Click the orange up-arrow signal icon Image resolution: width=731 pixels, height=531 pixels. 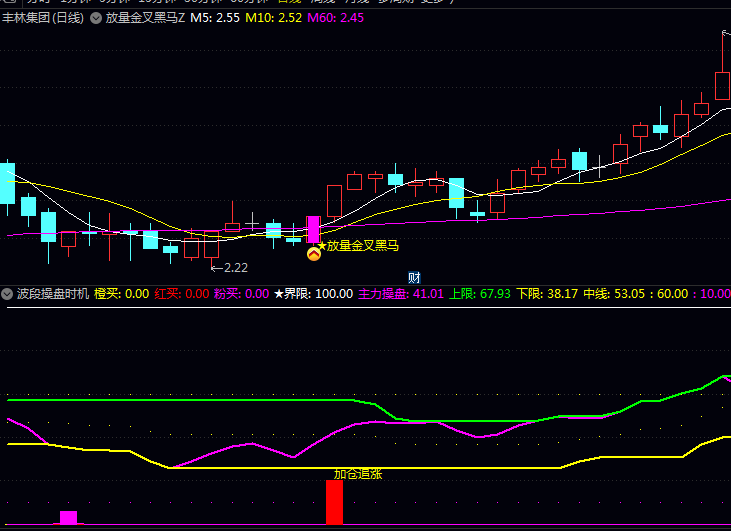click(313, 255)
